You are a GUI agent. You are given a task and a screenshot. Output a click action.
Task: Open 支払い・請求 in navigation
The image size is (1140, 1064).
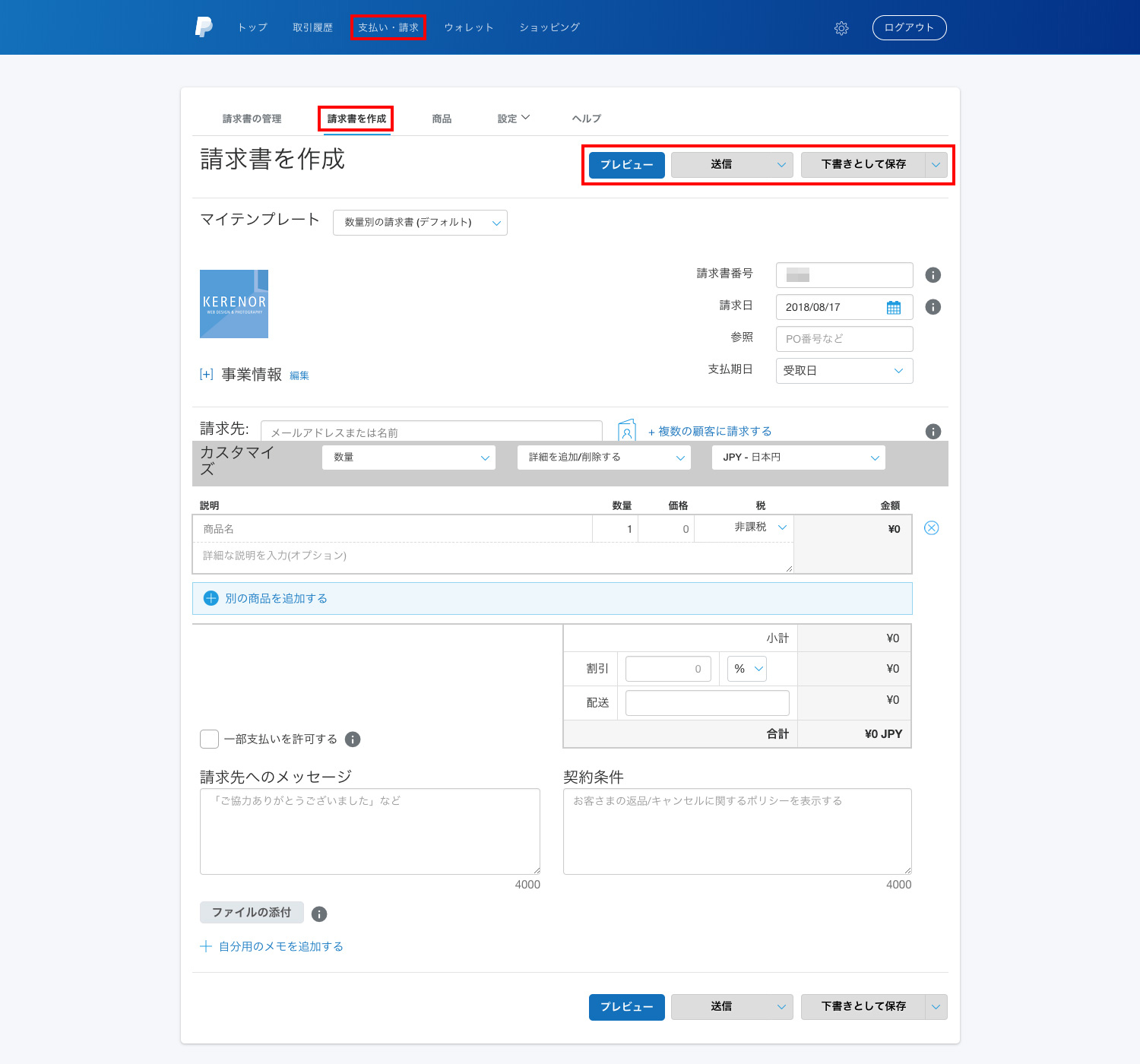[388, 27]
